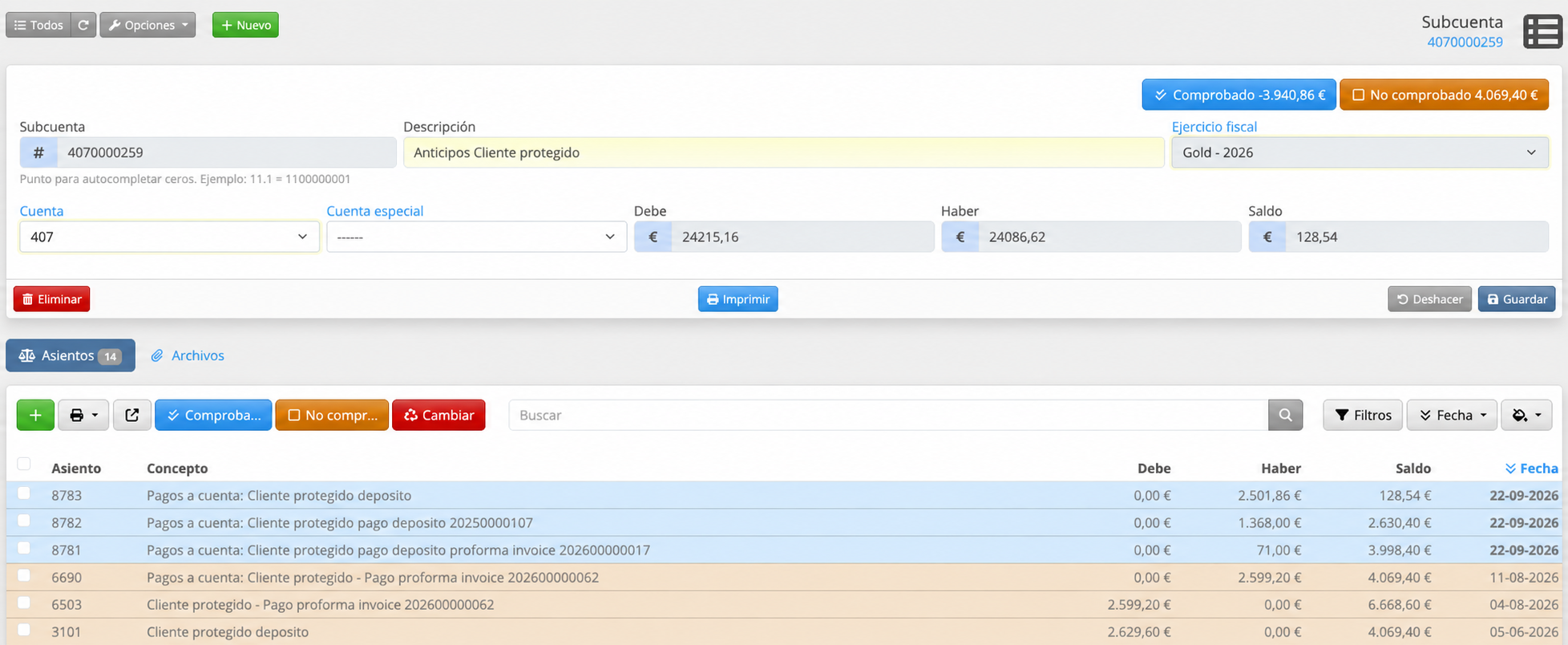Open the paint bucket color dropdown

pos(1526,415)
